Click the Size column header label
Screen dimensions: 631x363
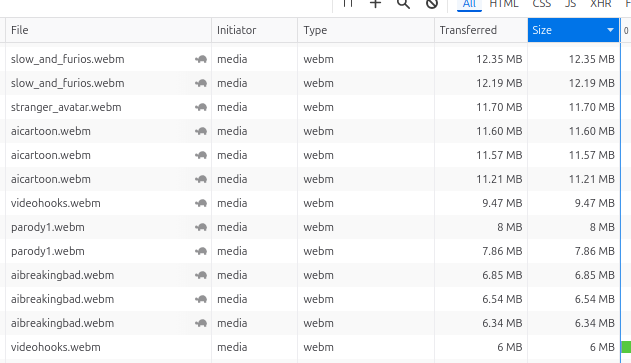[x=542, y=30]
